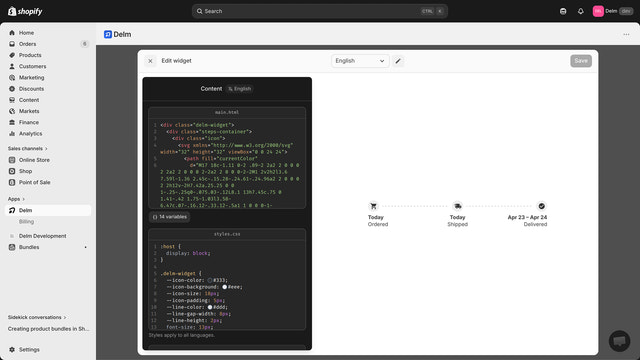Select the Content tab
The image size is (640, 360).
pyautogui.click(x=211, y=89)
